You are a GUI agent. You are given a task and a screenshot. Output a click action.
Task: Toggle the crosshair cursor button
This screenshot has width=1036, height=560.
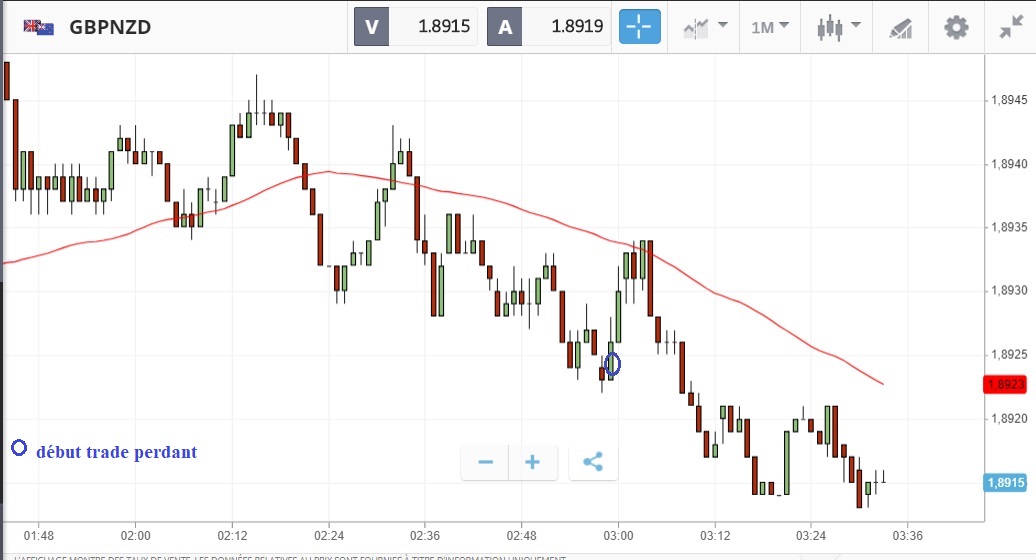point(640,27)
